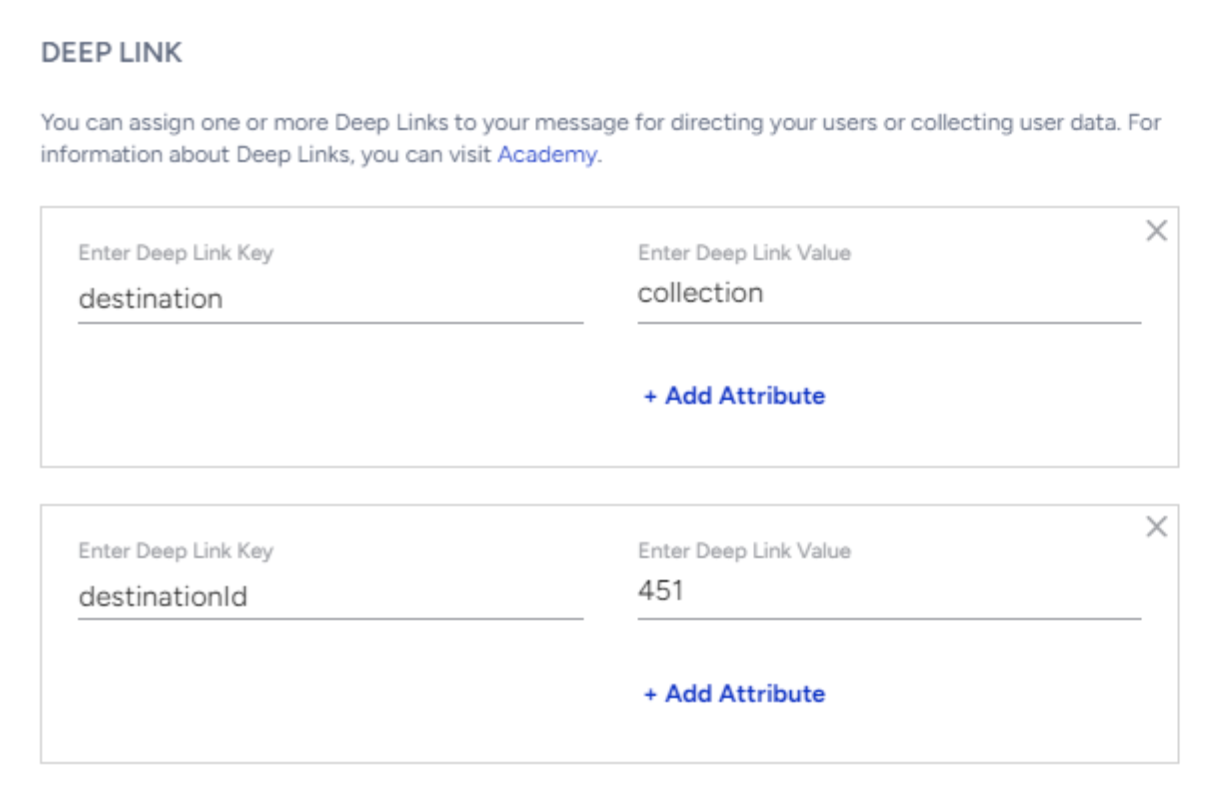Viewport: 1212px width, 794px height.
Task: Remove the destination deep link card
Action: (1156, 231)
